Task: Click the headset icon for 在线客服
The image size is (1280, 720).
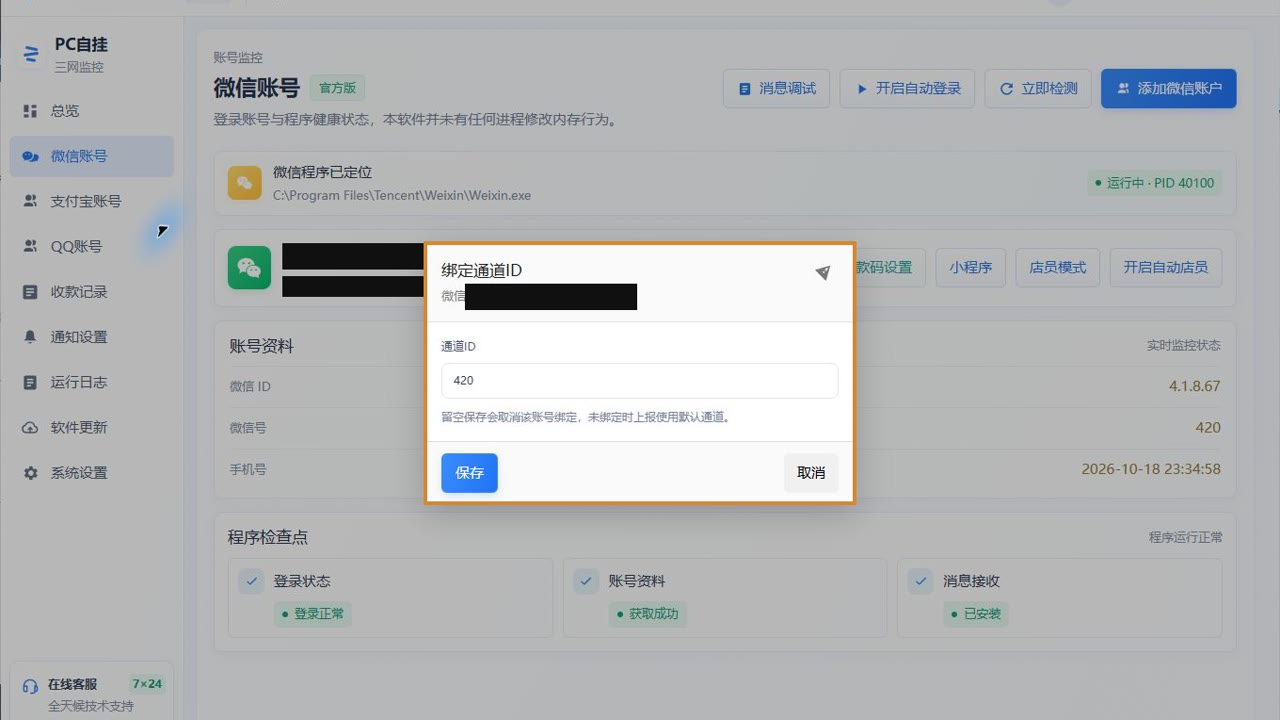Action: point(30,687)
